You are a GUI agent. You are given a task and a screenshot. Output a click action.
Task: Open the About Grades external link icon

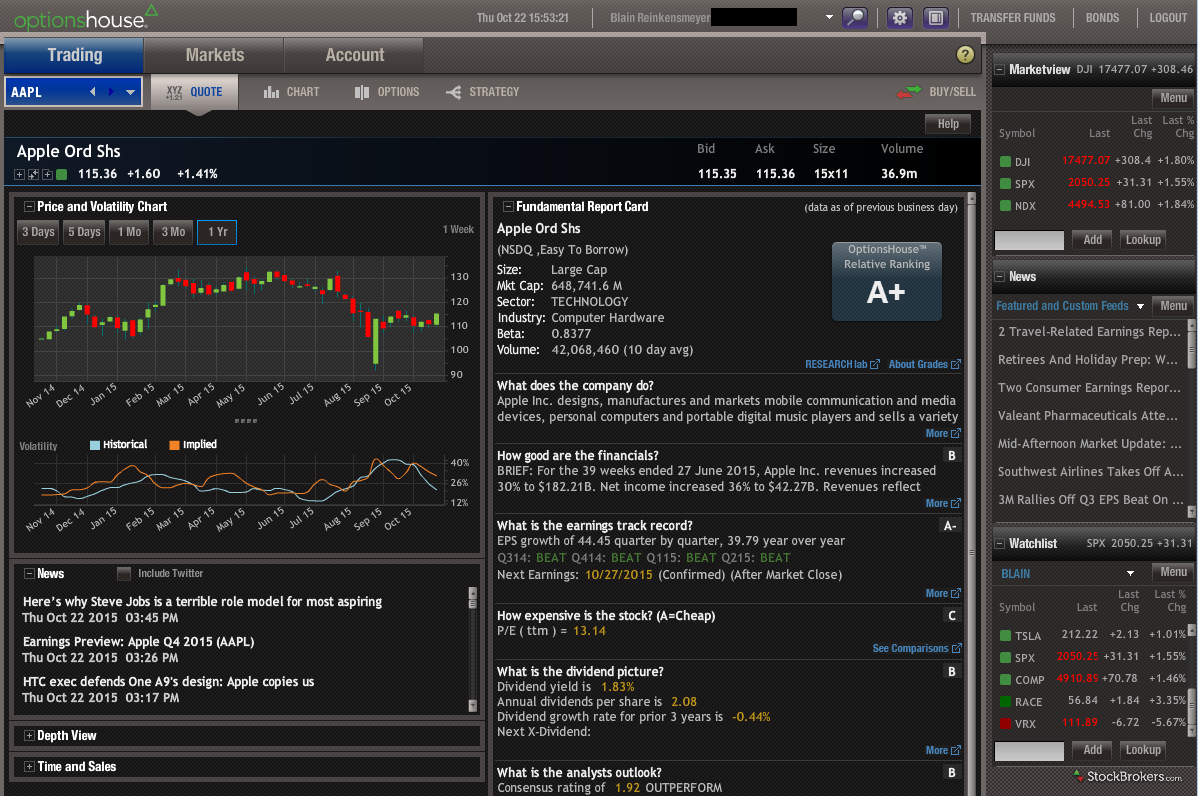956,364
